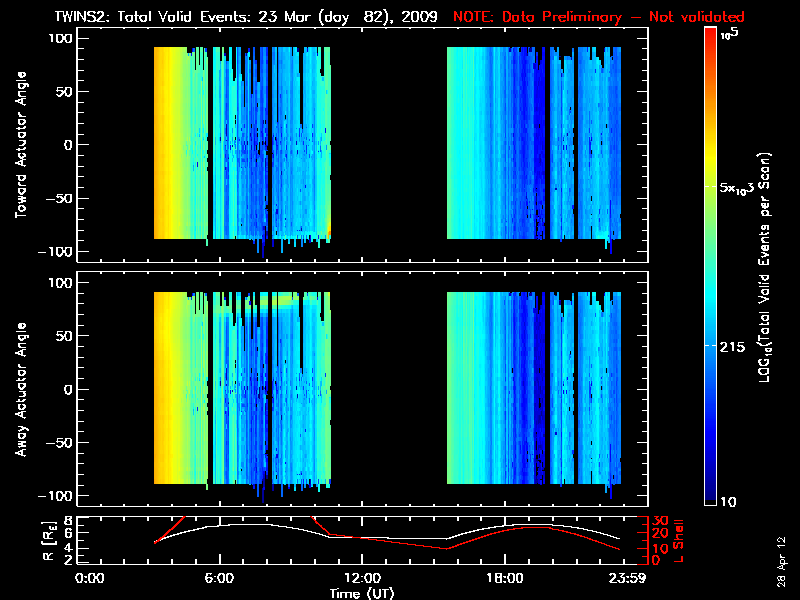The width and height of the screenshot is (800, 600).
Task: Select the "6:00" time tick label
Action: click(x=219, y=578)
